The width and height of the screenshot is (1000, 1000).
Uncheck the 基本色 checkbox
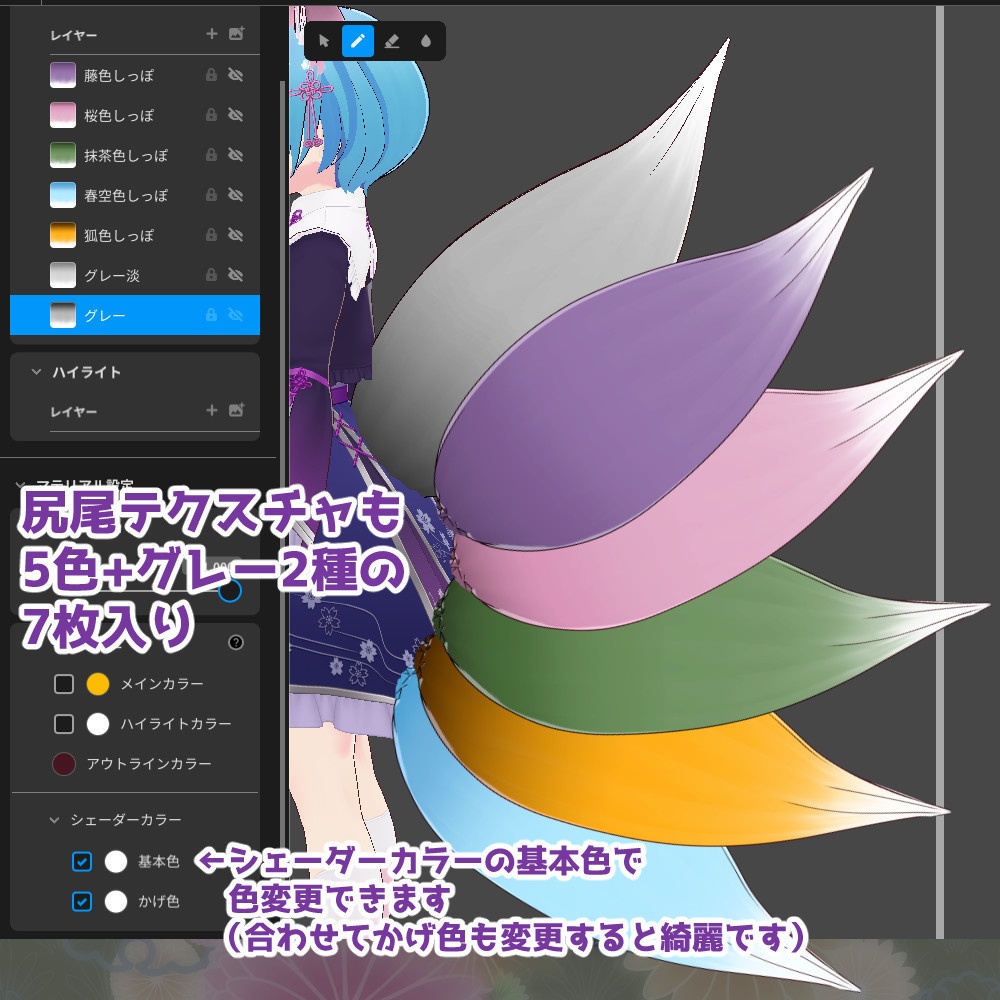83,861
